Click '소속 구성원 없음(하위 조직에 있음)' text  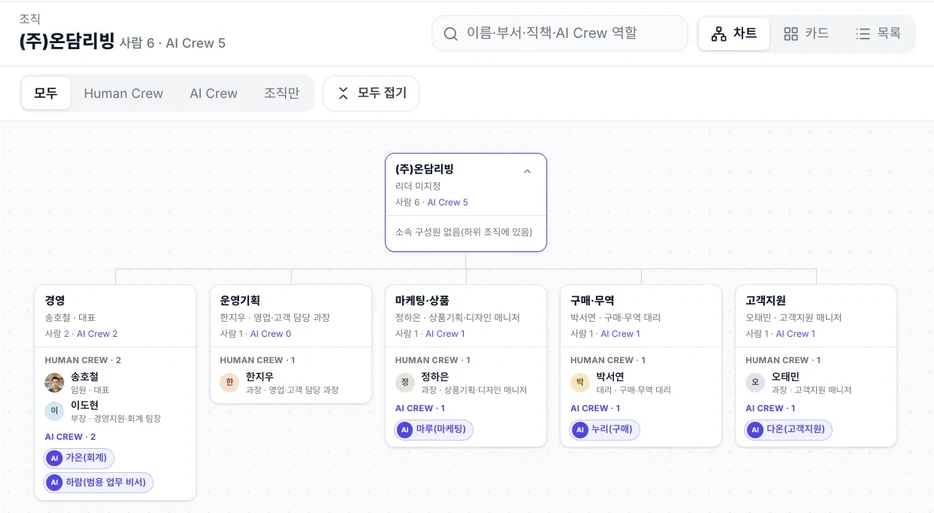point(463,232)
